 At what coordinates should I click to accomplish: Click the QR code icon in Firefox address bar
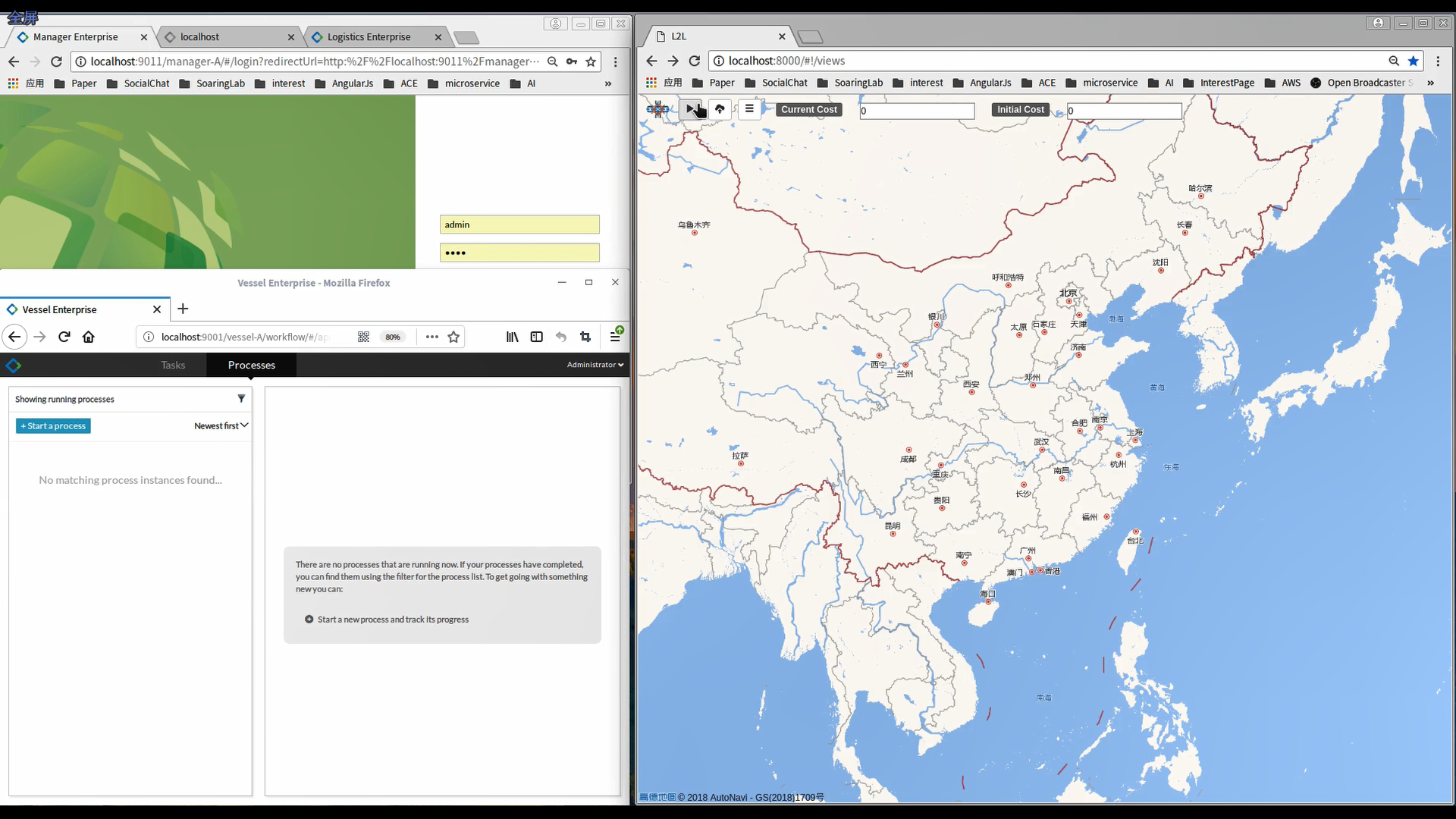point(363,337)
